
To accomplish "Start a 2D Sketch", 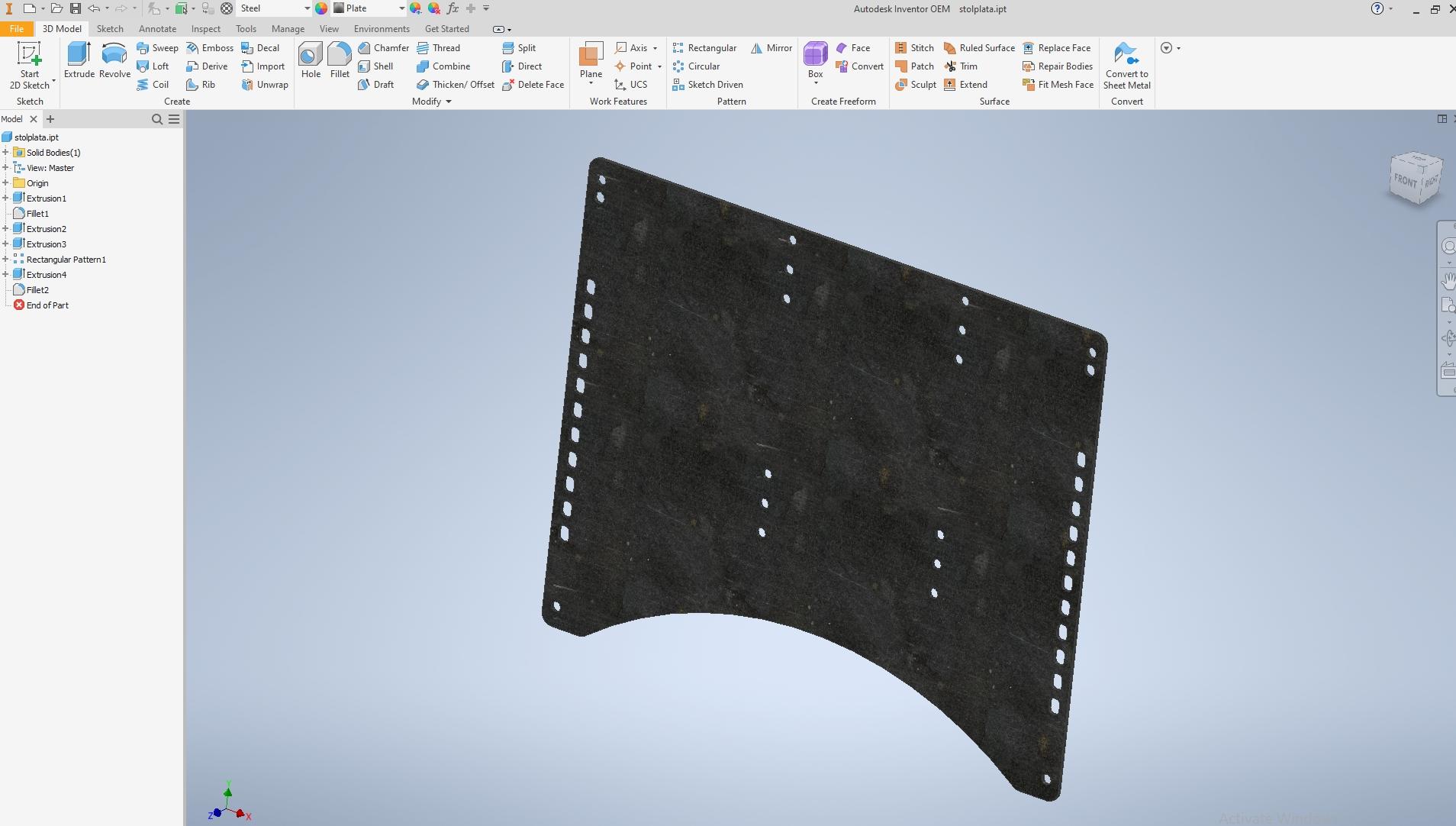I will pos(29,66).
